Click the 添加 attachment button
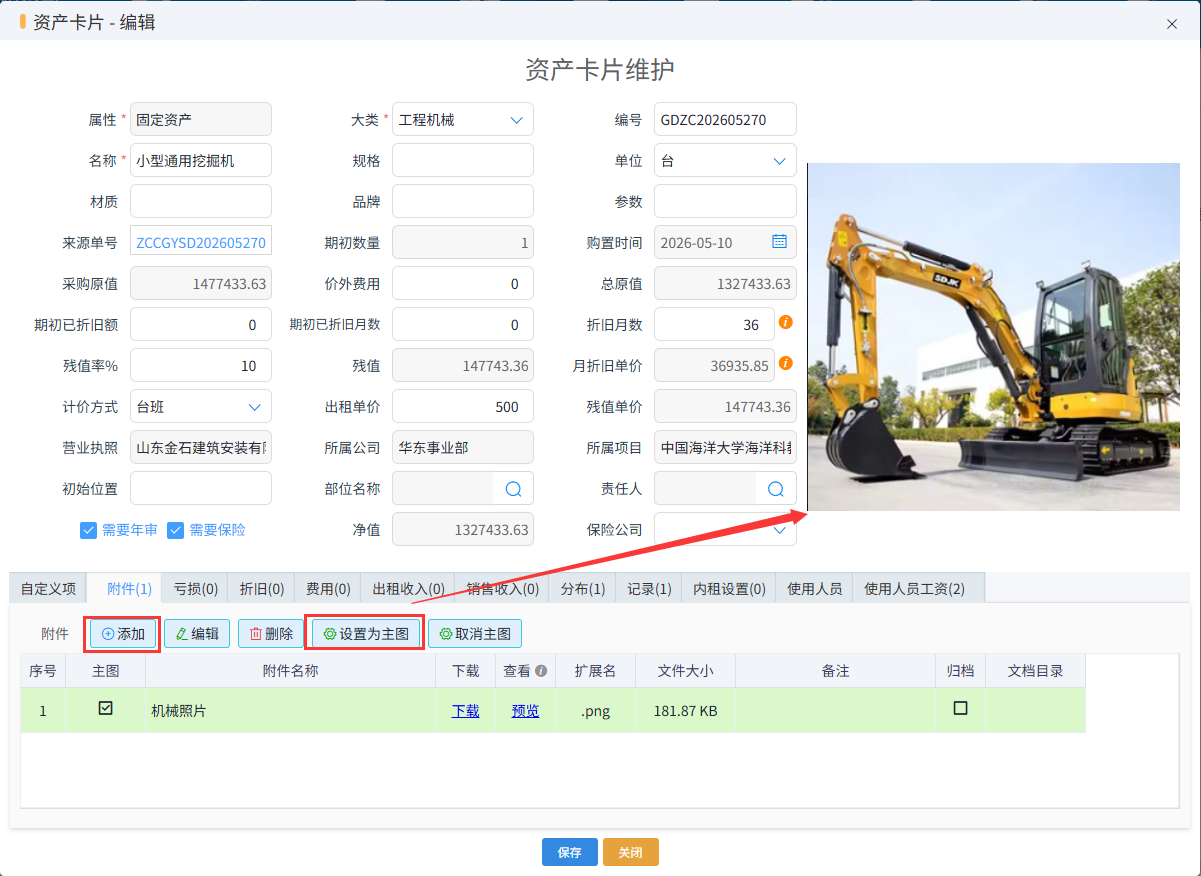 coord(123,634)
